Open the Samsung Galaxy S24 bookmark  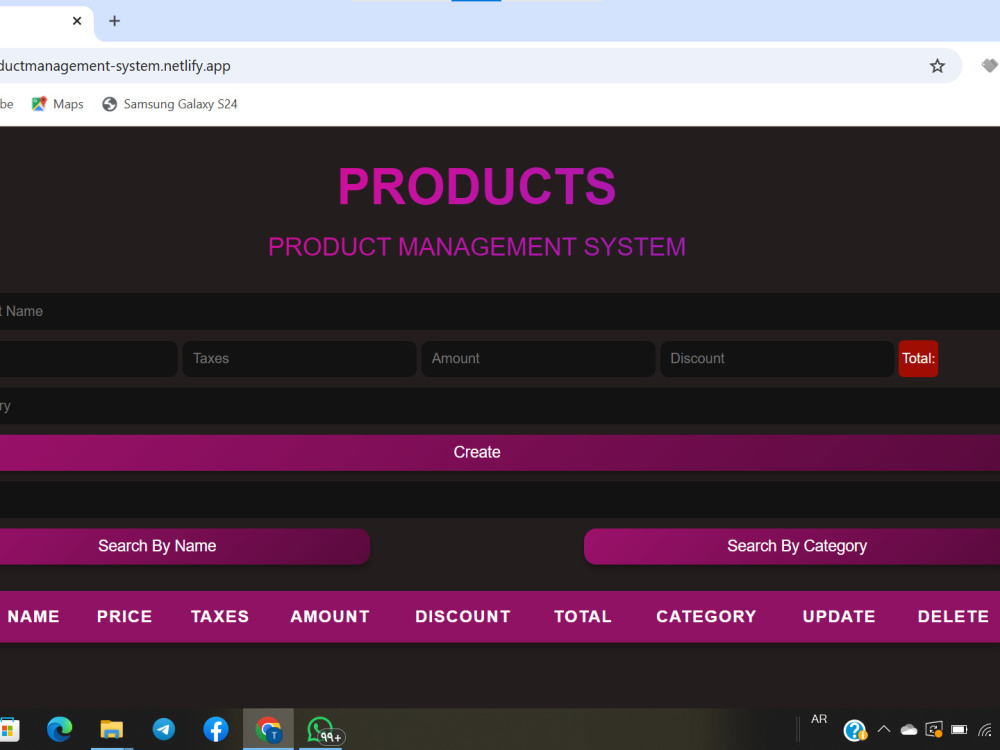point(170,104)
